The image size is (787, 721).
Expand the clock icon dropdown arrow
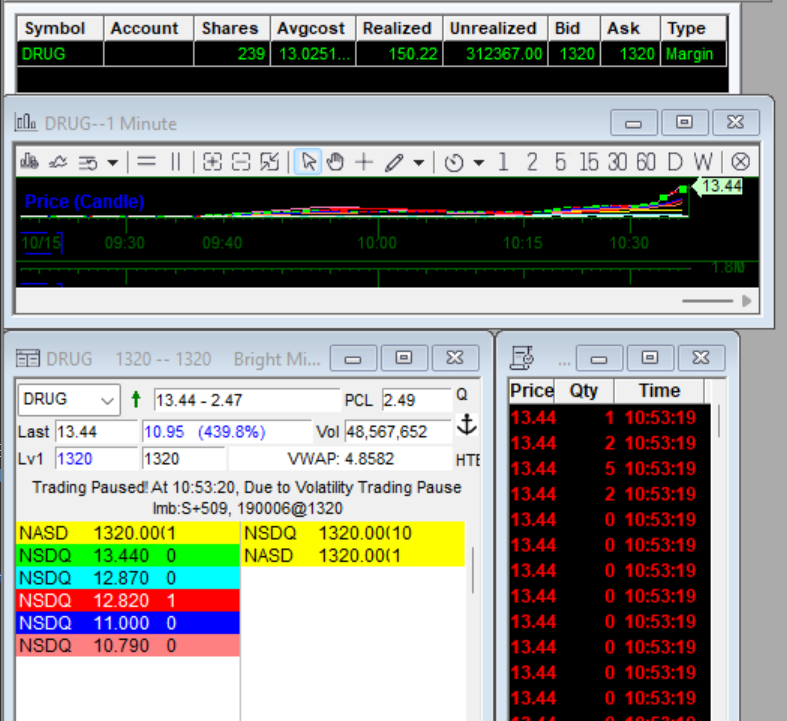(x=478, y=163)
